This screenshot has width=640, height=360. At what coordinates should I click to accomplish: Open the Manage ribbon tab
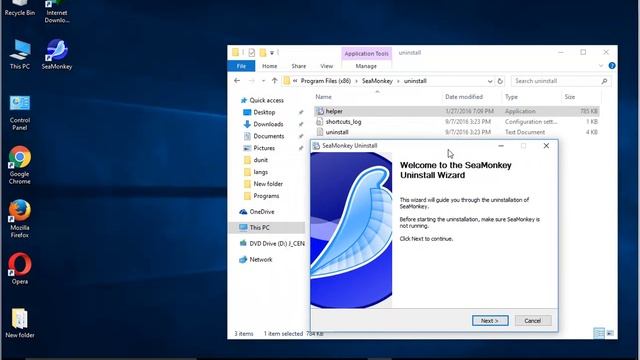366,66
